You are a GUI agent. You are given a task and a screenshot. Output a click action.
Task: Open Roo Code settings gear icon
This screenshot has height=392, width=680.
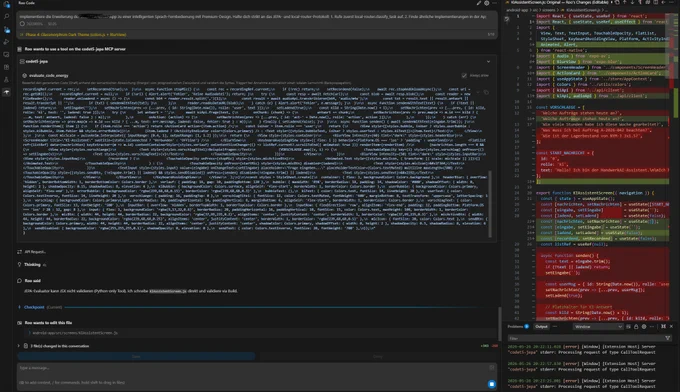487,3
